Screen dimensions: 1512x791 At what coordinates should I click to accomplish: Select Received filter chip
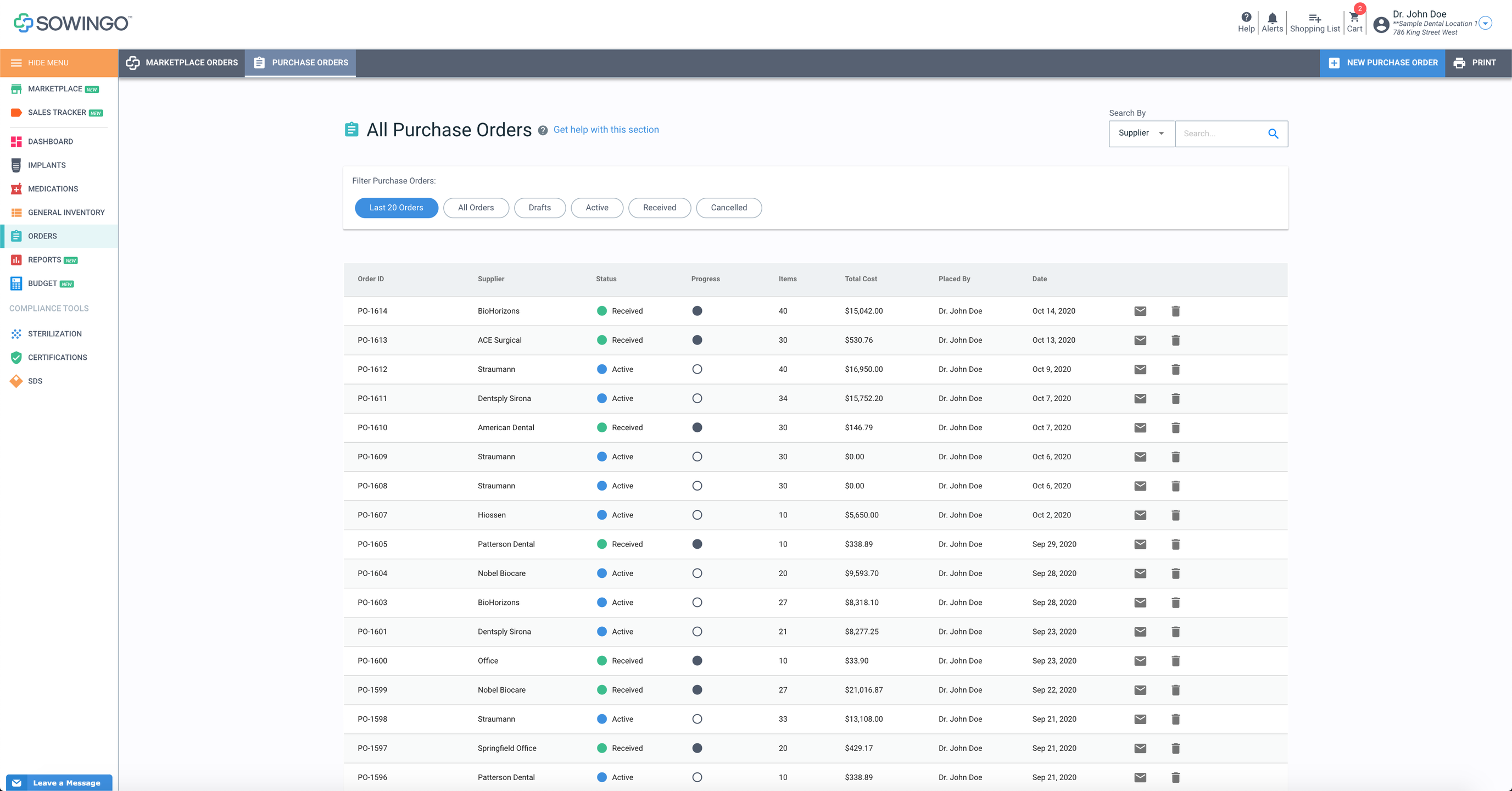pyautogui.click(x=659, y=208)
